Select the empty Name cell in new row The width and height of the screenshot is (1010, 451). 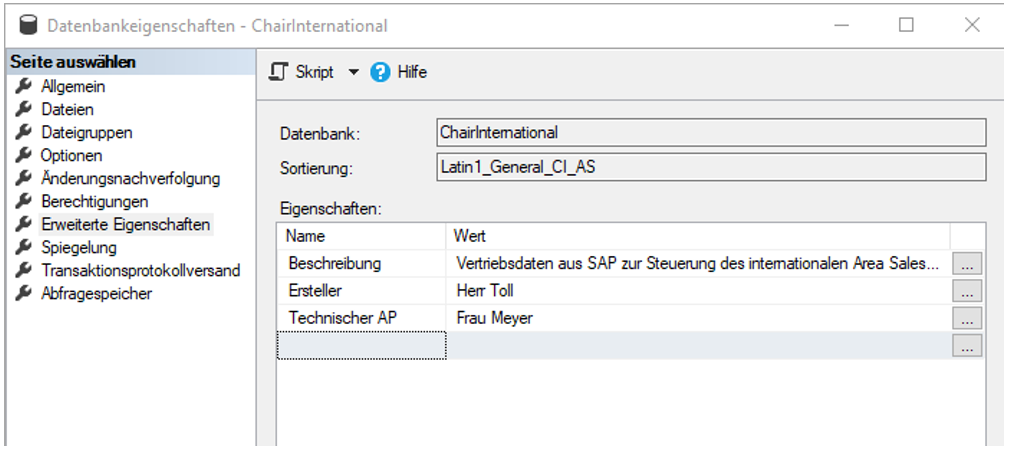(x=361, y=345)
